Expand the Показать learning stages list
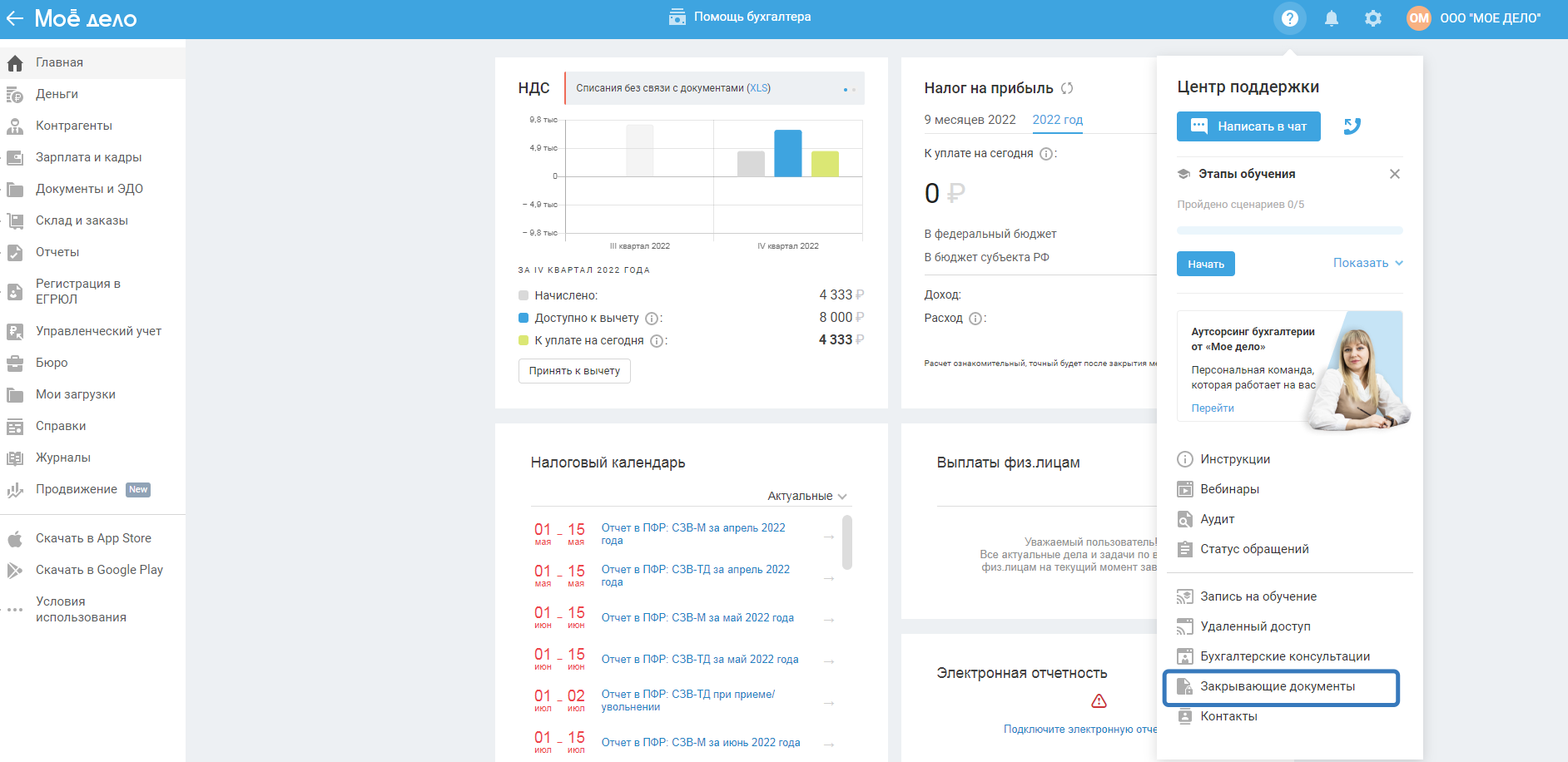The height and width of the screenshot is (762, 1568). [1368, 263]
